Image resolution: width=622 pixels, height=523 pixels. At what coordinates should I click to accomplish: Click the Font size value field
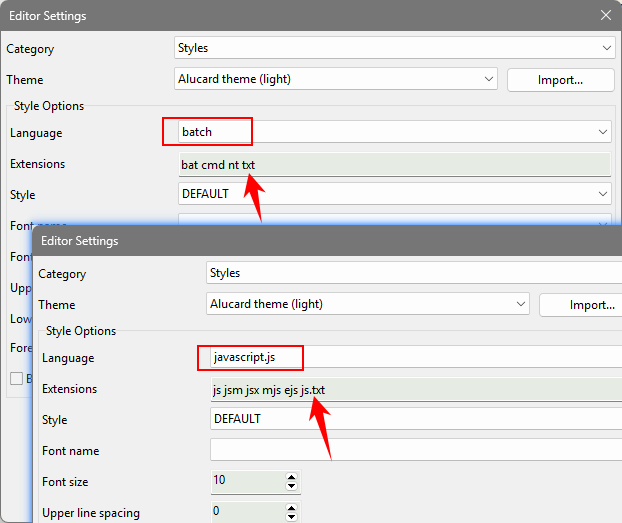click(247, 481)
